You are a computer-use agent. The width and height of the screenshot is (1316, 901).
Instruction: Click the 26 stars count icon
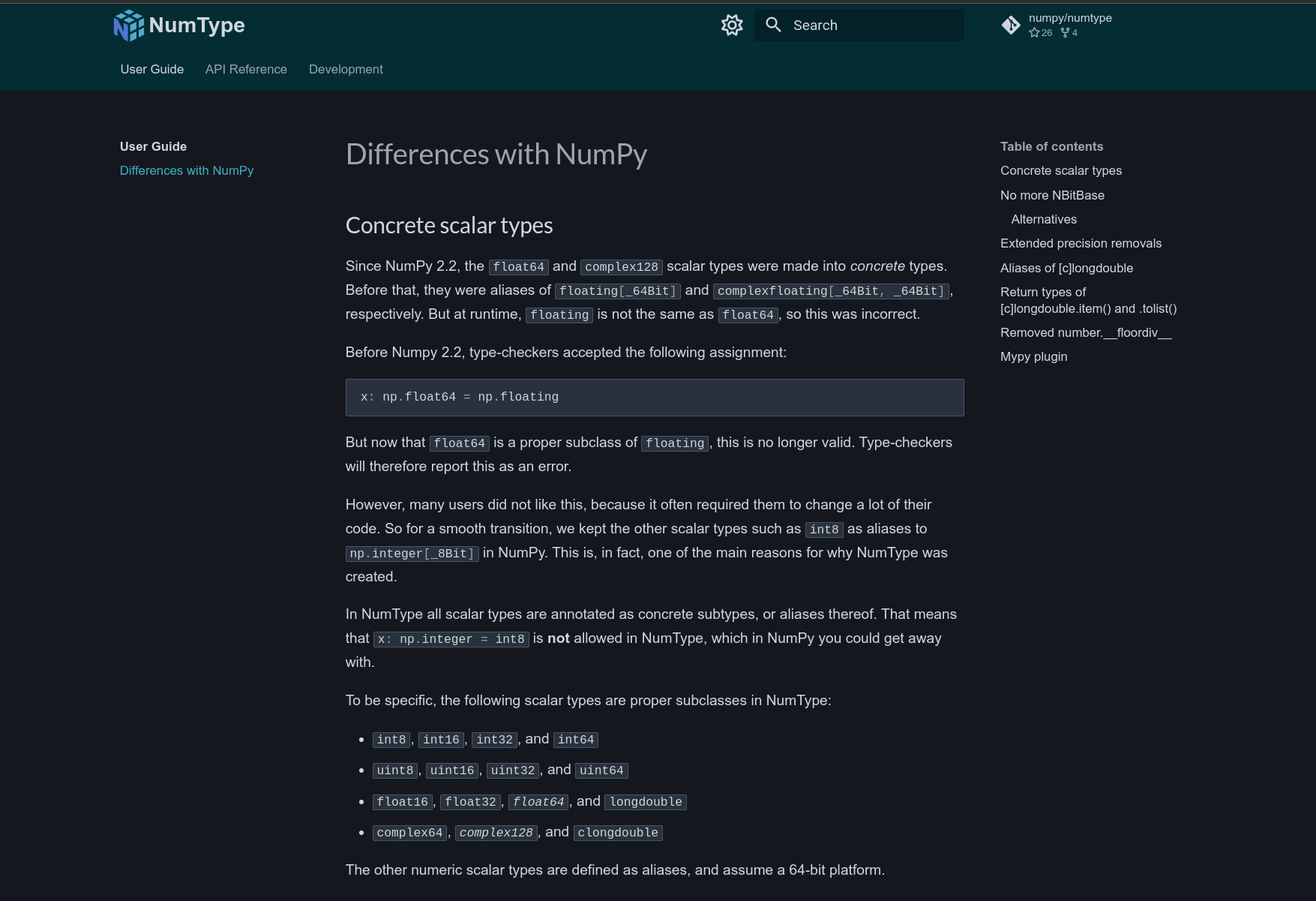pos(1041,33)
